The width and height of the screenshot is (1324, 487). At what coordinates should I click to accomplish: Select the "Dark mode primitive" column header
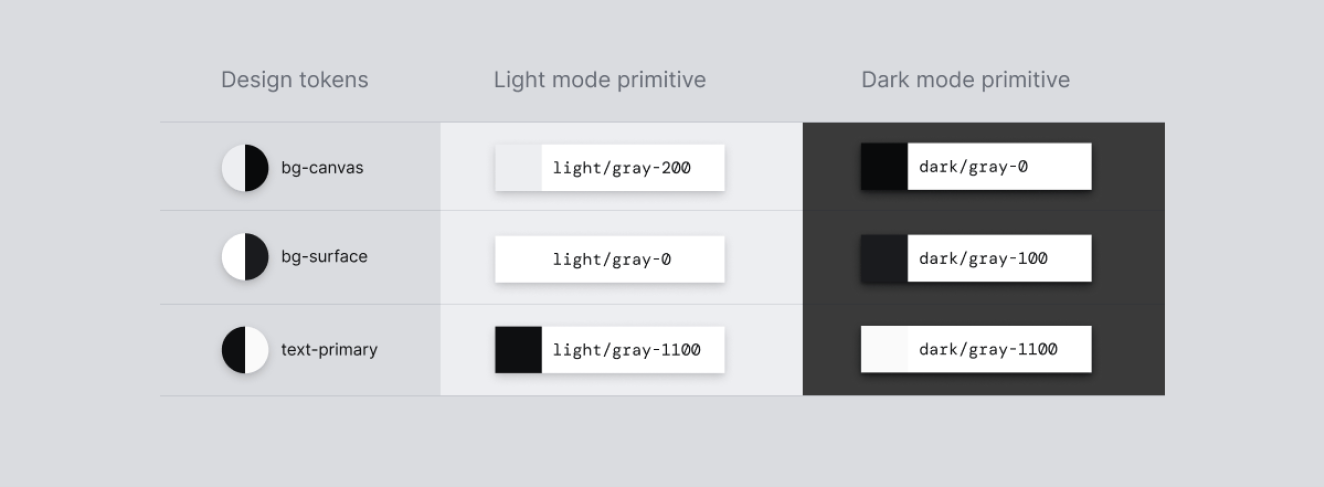(x=965, y=80)
